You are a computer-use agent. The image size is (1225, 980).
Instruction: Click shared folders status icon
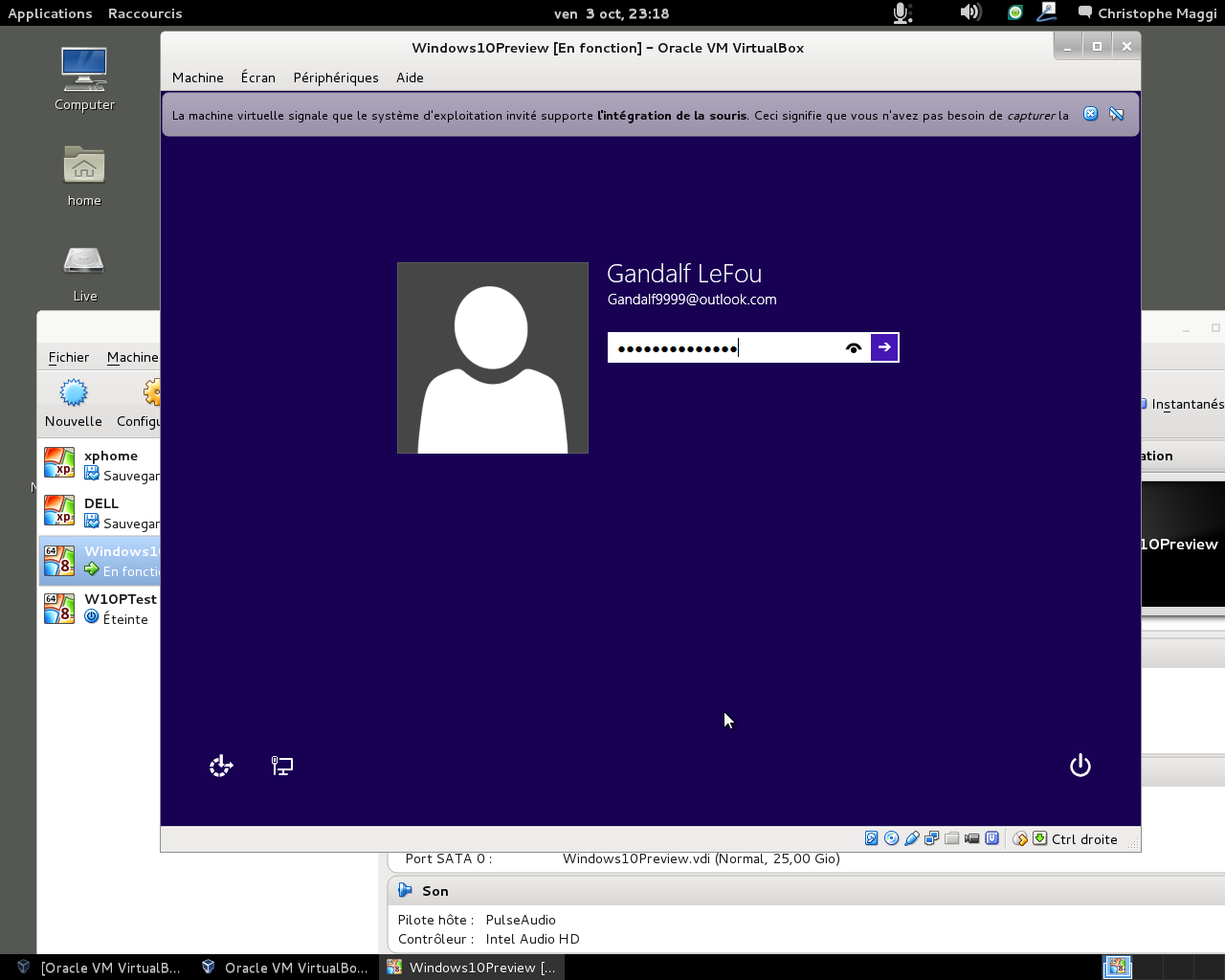click(952, 838)
